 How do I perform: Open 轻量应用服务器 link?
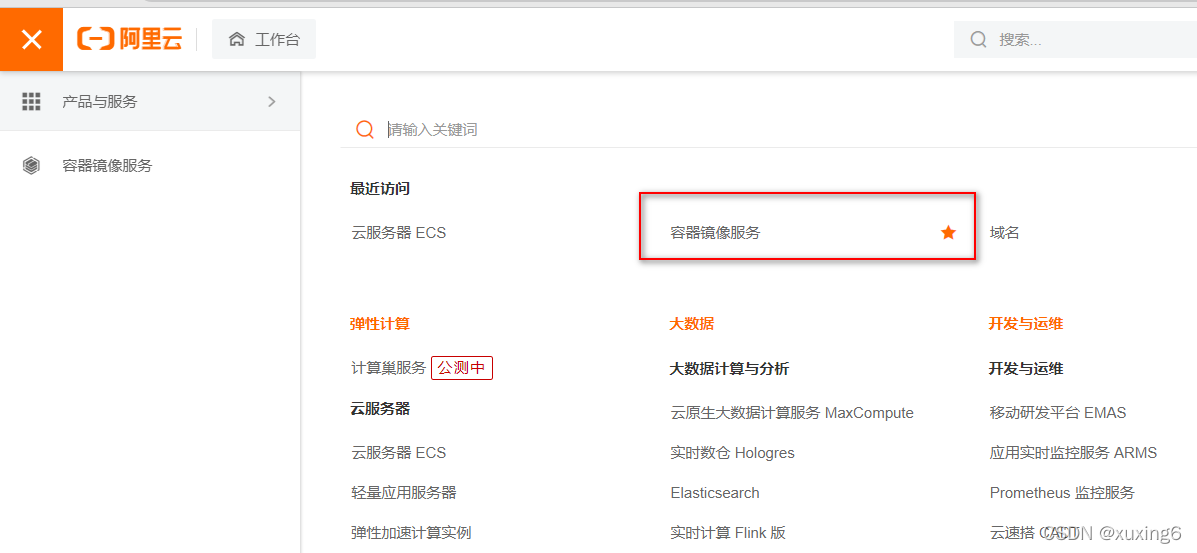point(404,493)
